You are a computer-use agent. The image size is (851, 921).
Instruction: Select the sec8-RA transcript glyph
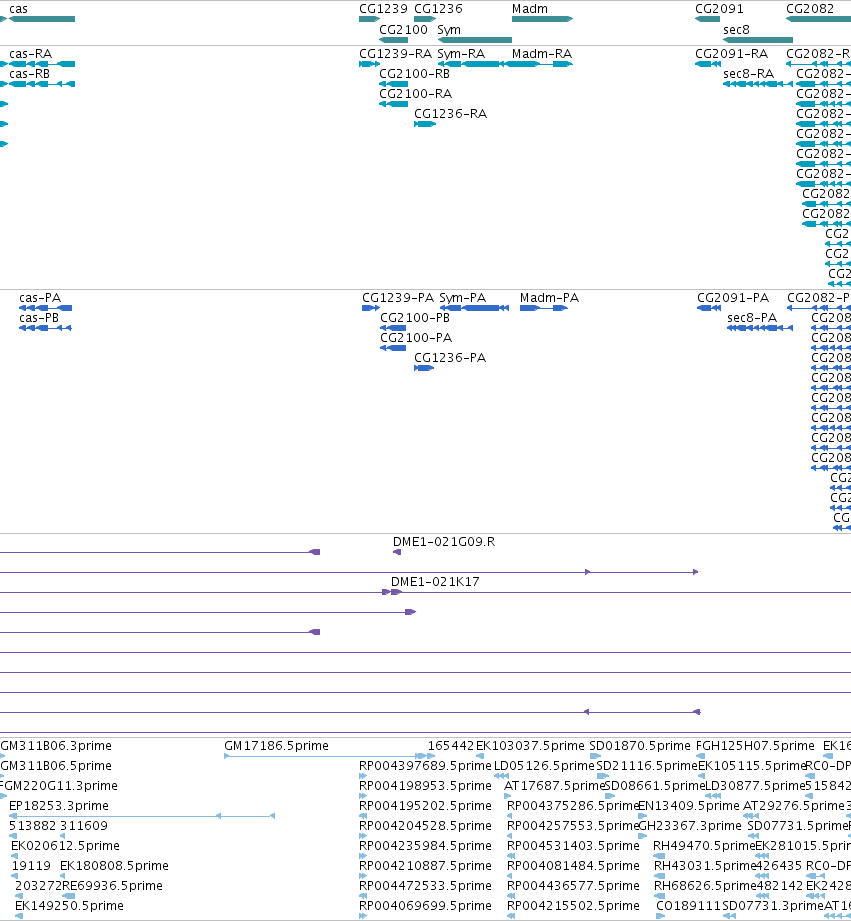758,84
